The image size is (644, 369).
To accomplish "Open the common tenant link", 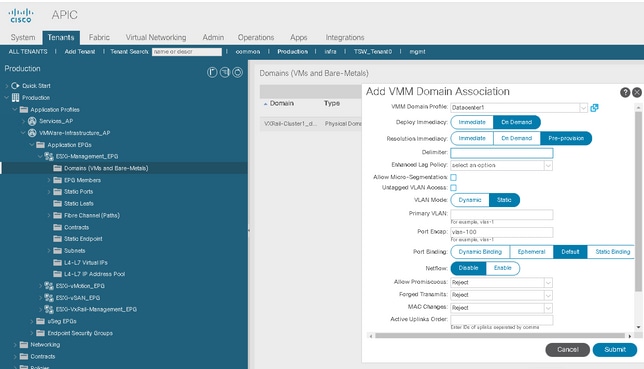I will point(248,52).
